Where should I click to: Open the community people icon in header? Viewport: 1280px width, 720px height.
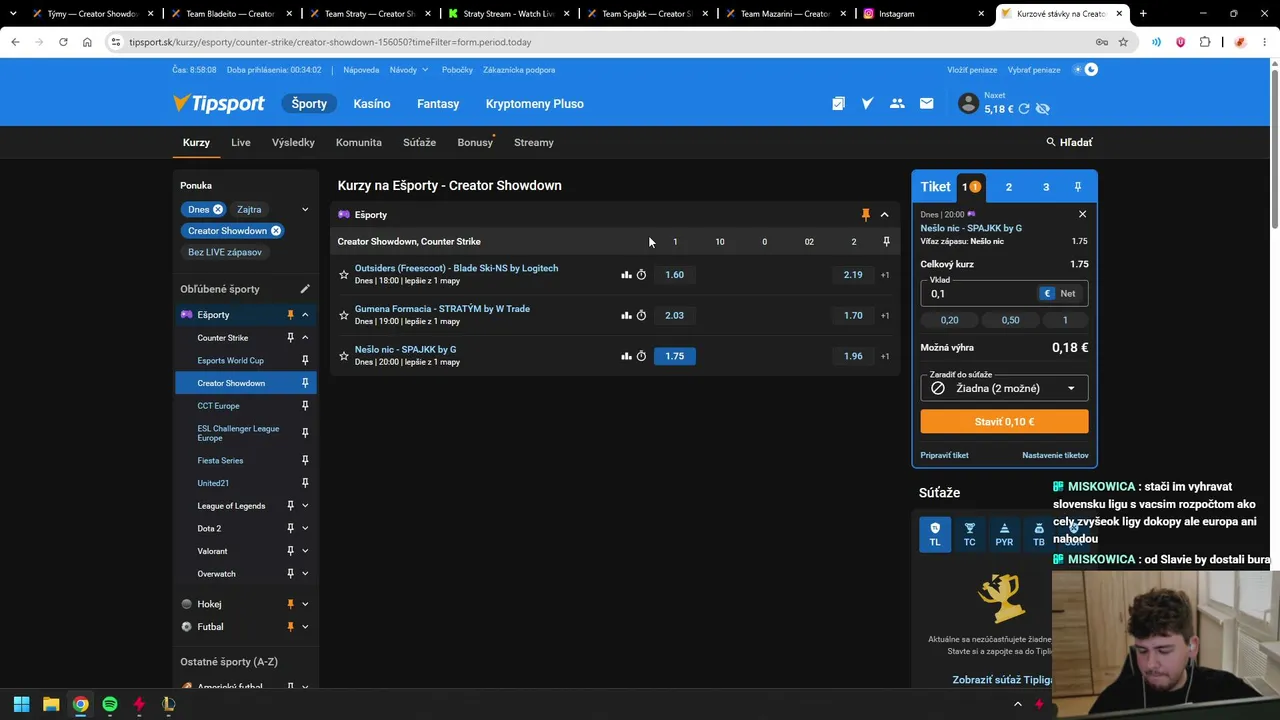tap(897, 104)
